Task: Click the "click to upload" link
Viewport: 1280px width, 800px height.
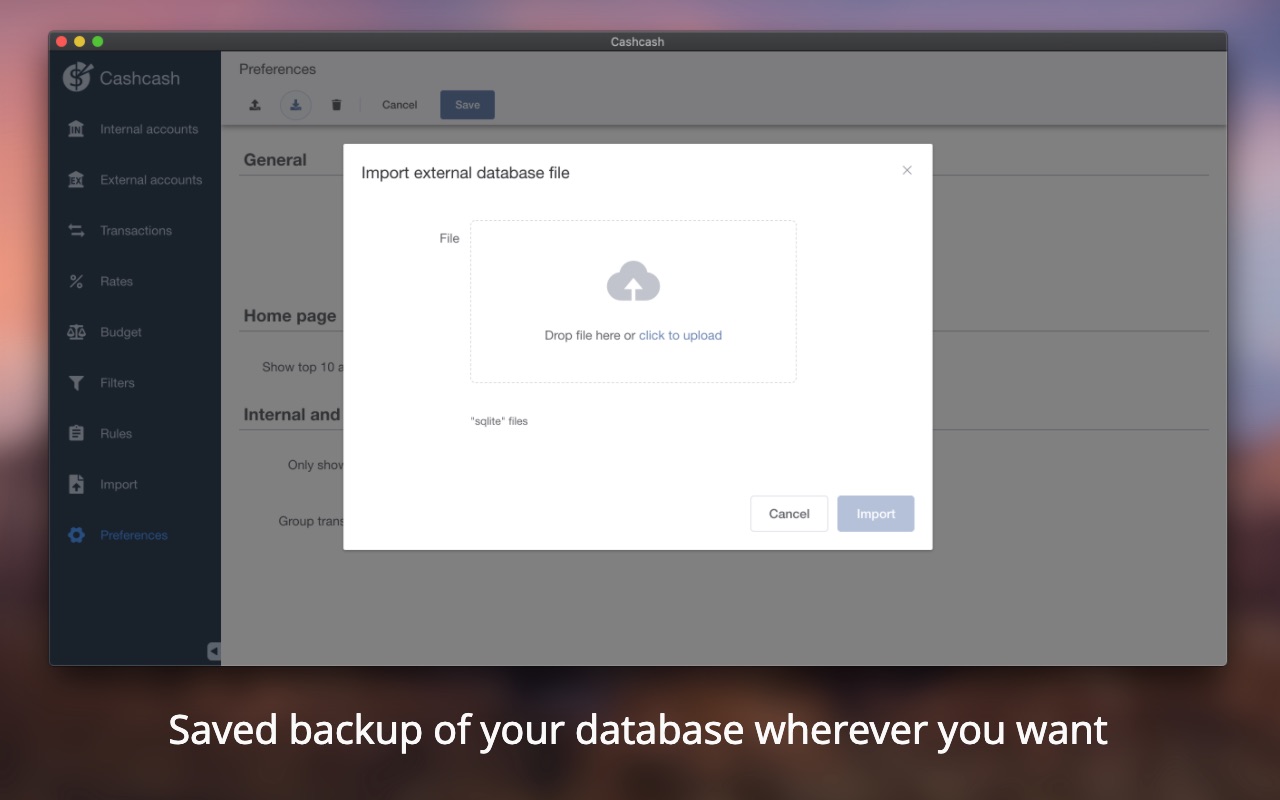Action: [680, 336]
